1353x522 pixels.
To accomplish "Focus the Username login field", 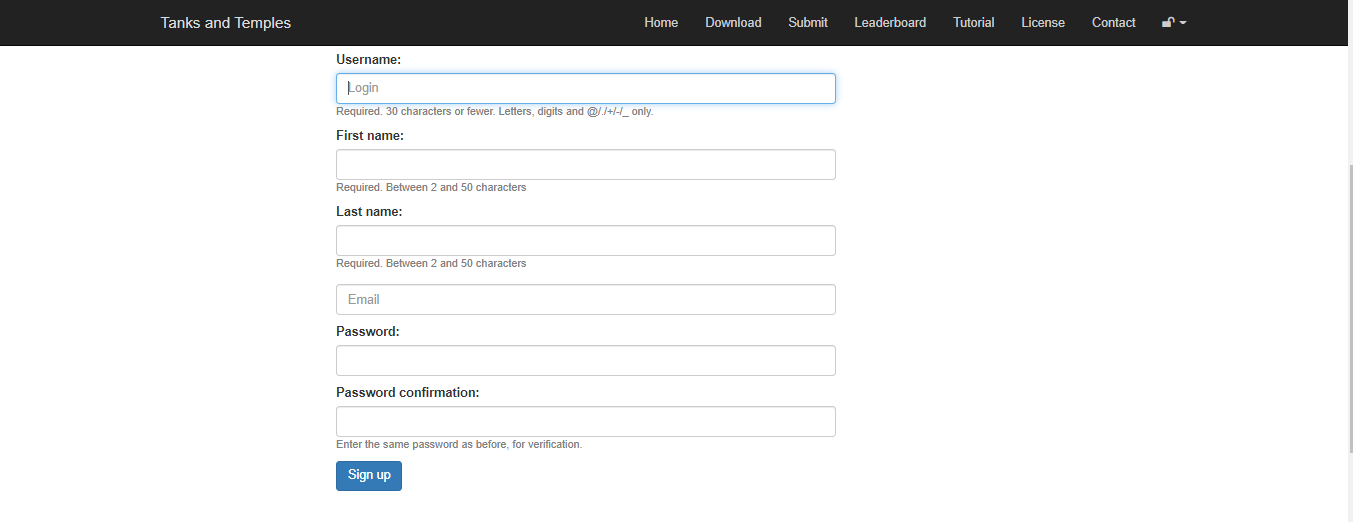I will pos(586,88).
